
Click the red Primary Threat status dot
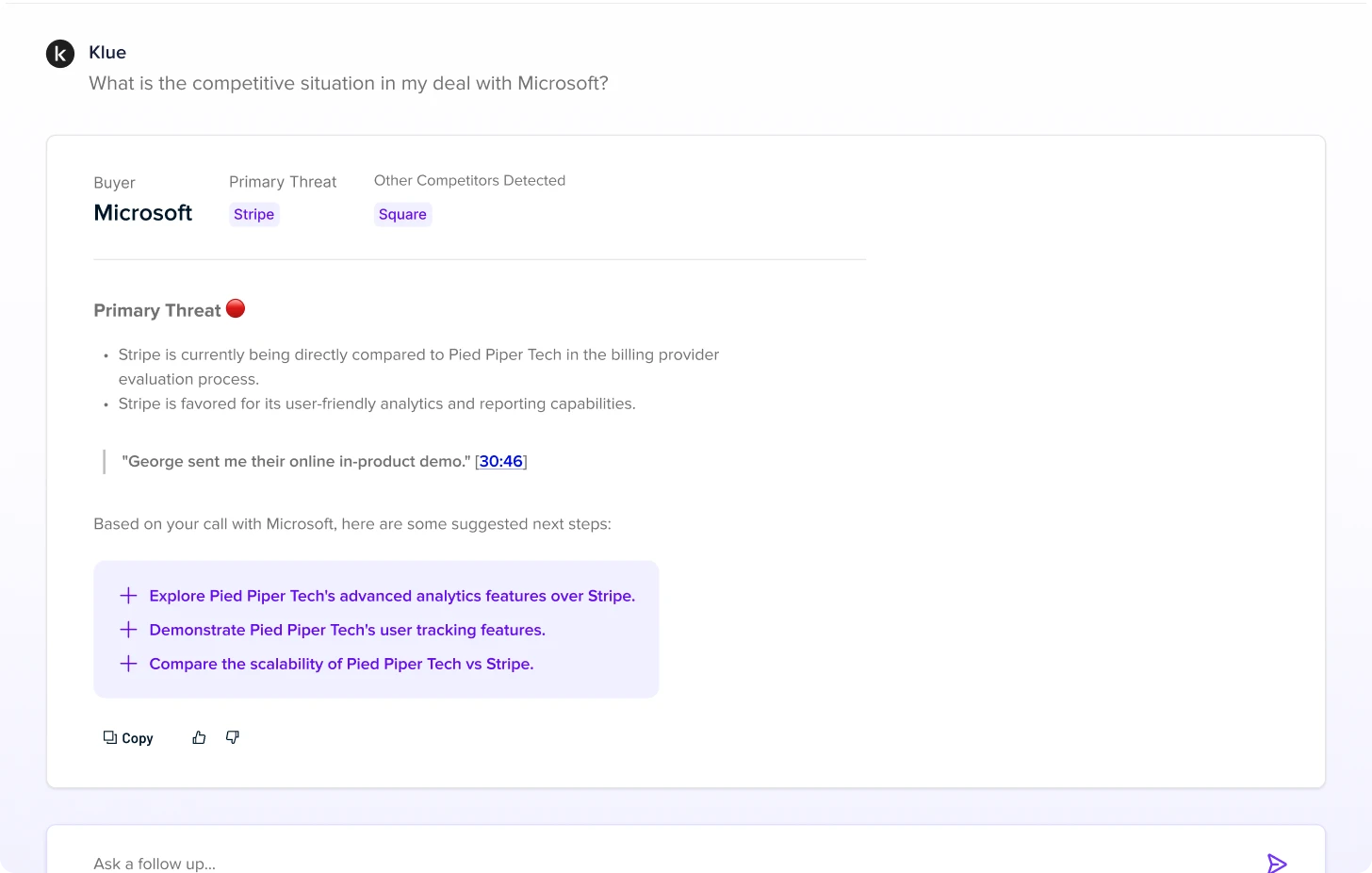tap(236, 308)
